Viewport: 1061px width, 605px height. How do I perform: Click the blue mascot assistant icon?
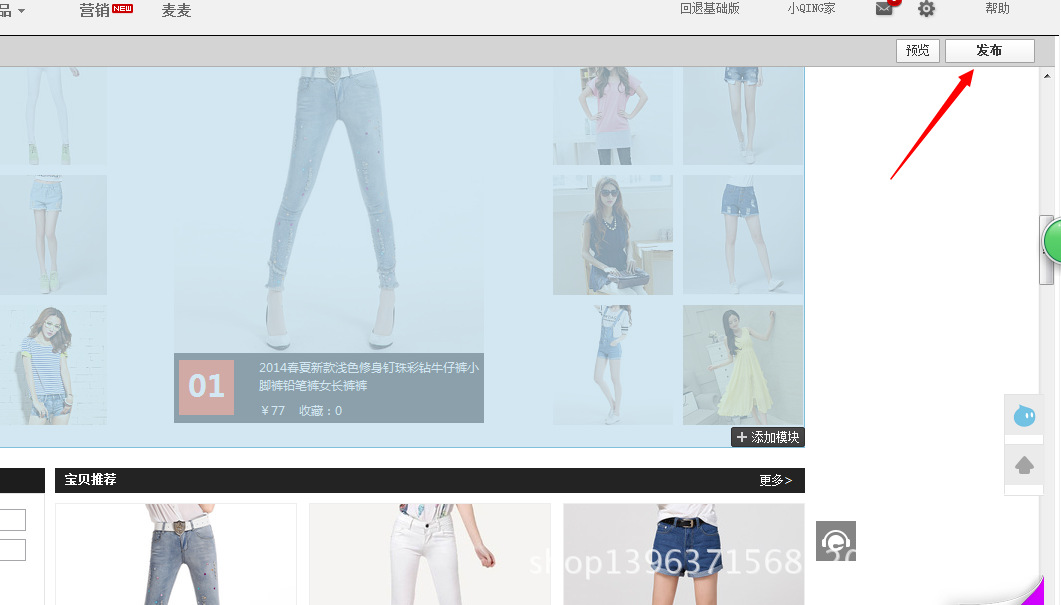click(x=1024, y=415)
